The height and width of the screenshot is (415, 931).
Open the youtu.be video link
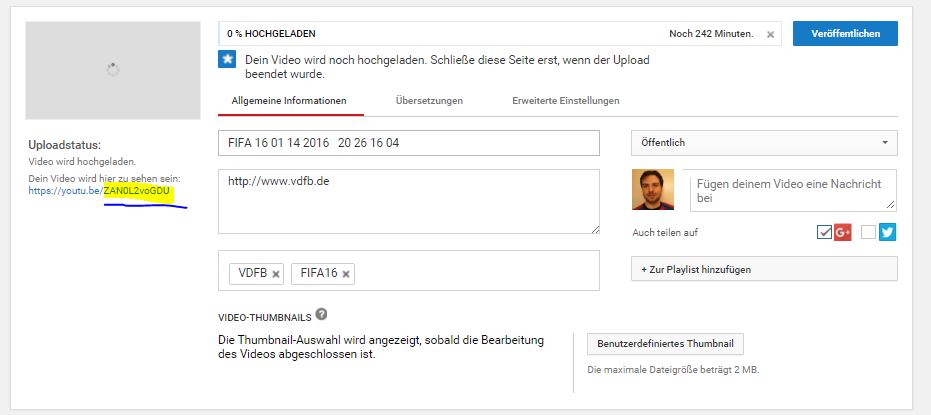[x=102, y=189]
